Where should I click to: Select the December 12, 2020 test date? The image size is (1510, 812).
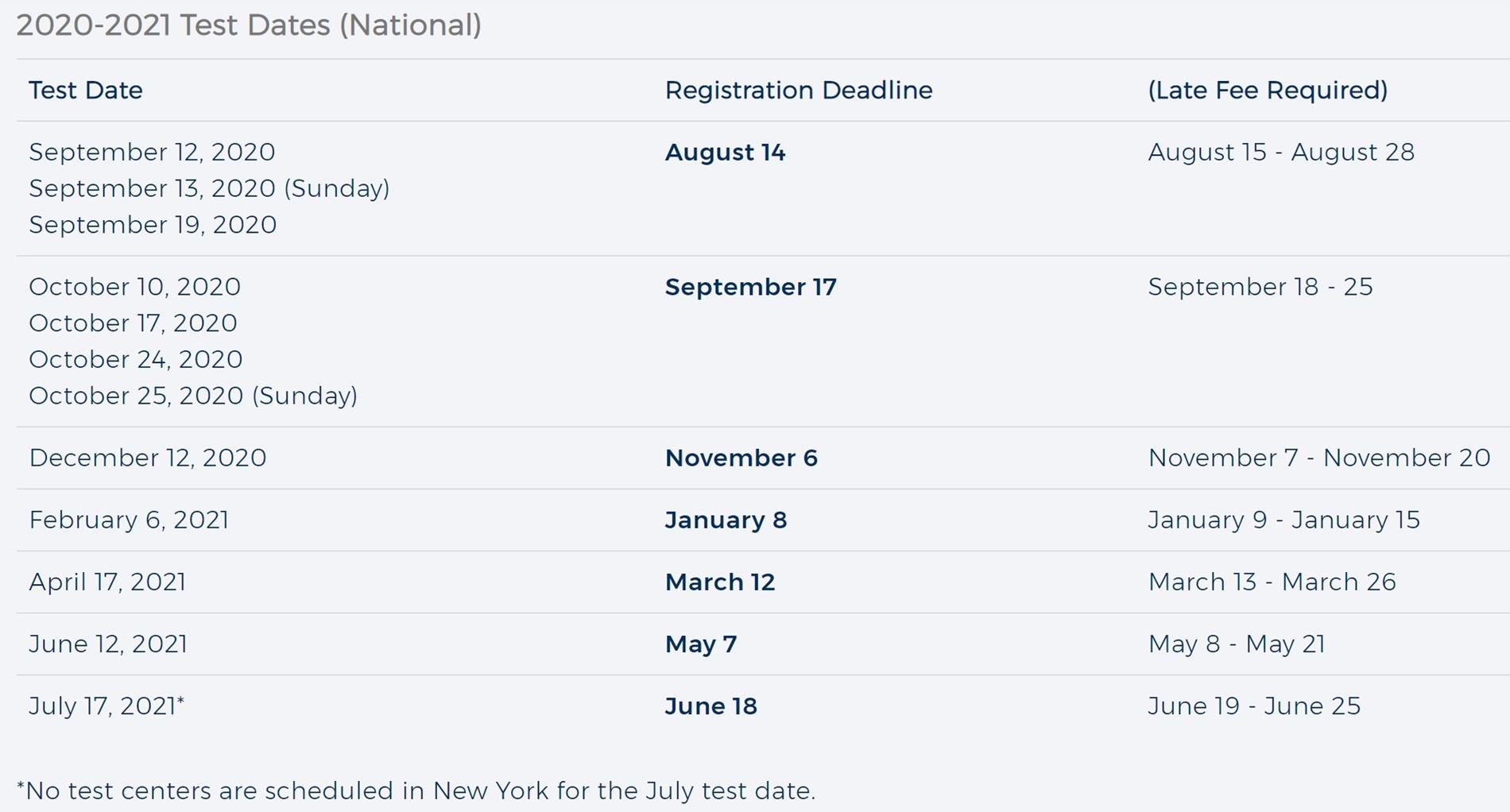coord(147,458)
